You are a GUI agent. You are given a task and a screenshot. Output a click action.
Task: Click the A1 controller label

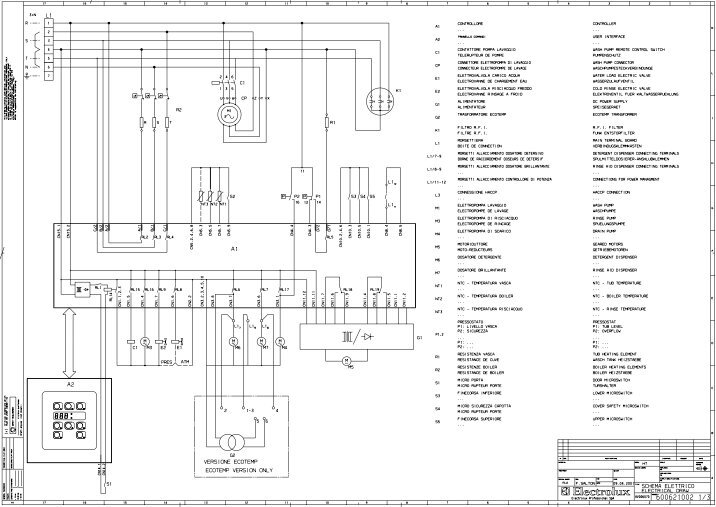pos(234,245)
